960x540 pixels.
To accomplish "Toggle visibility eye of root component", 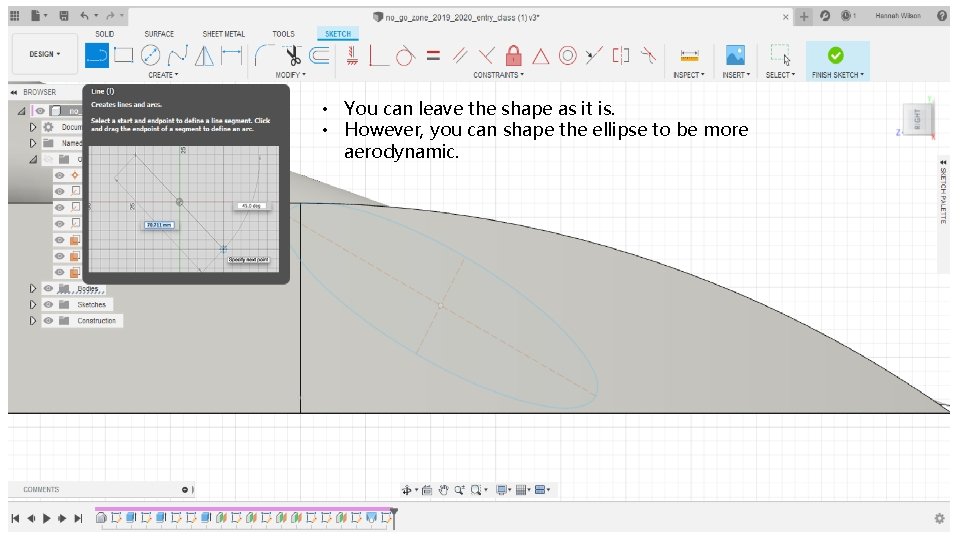I will pos(40,111).
